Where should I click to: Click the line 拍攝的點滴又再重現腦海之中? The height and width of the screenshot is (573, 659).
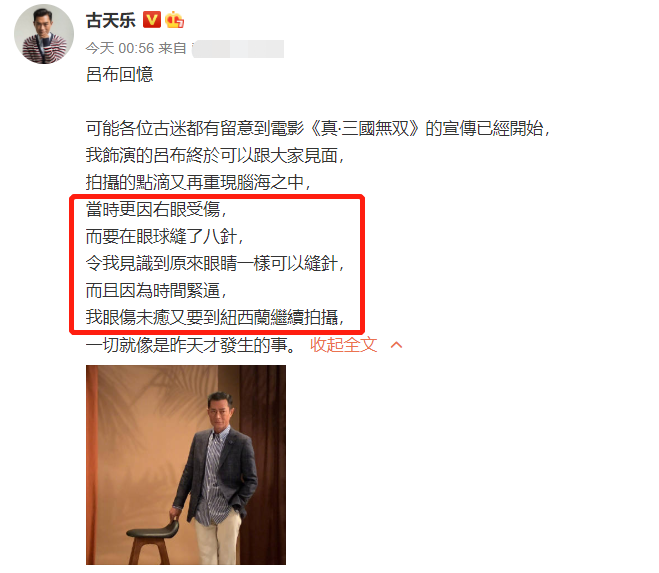[198, 182]
